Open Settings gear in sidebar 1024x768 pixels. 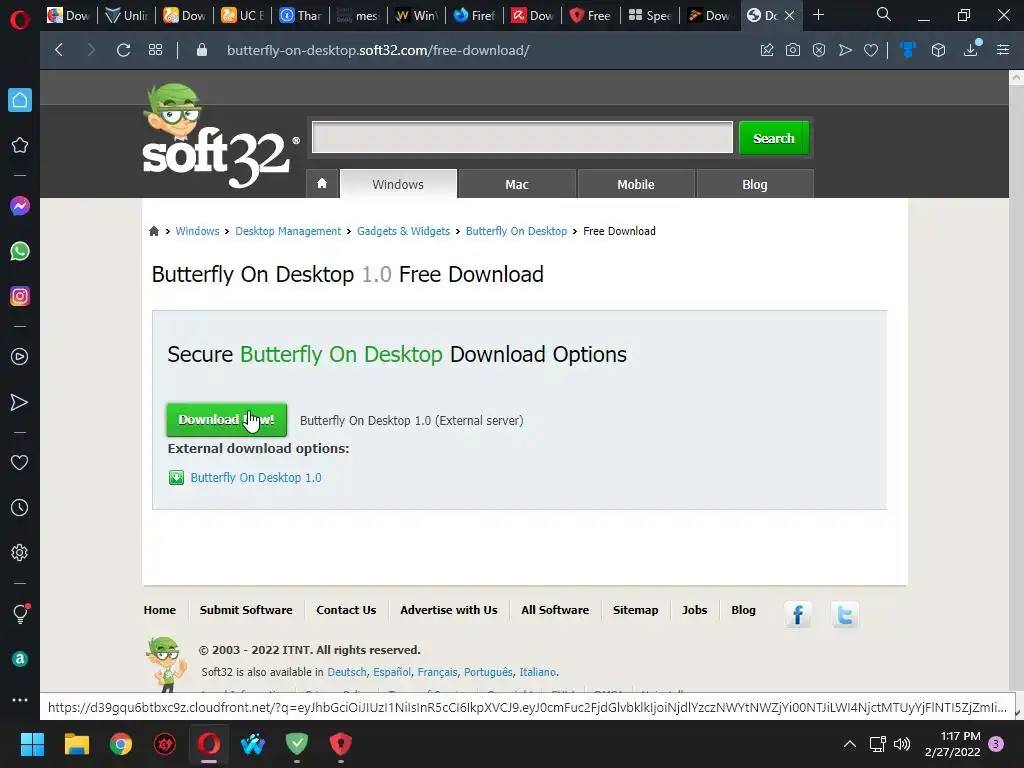(20, 552)
